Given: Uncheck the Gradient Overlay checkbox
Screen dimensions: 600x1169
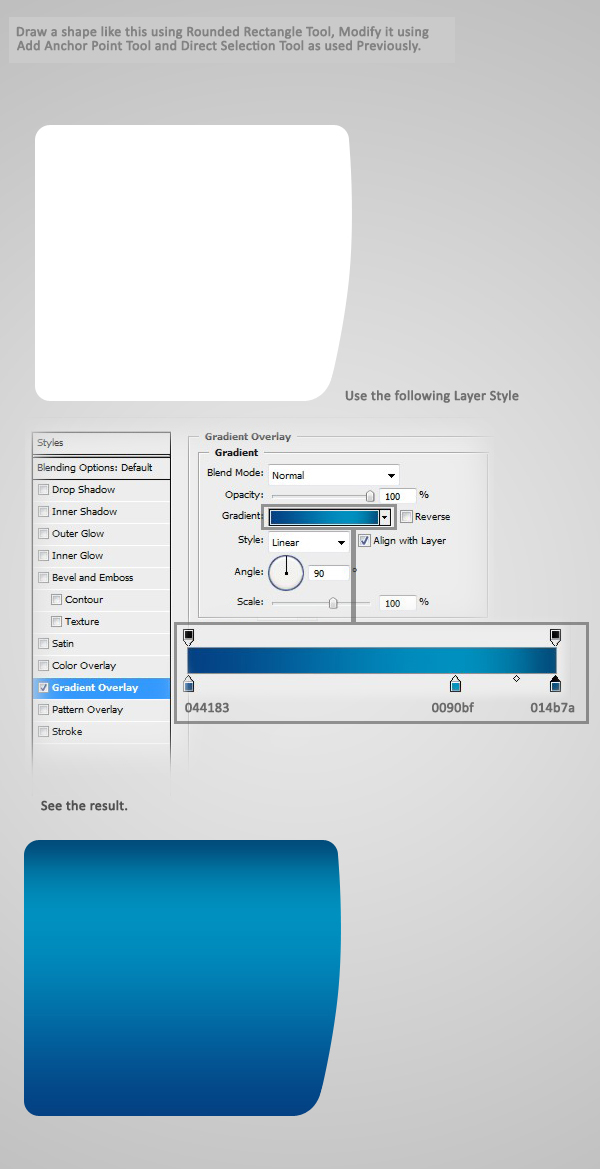Looking at the screenshot, I should pos(43,687).
